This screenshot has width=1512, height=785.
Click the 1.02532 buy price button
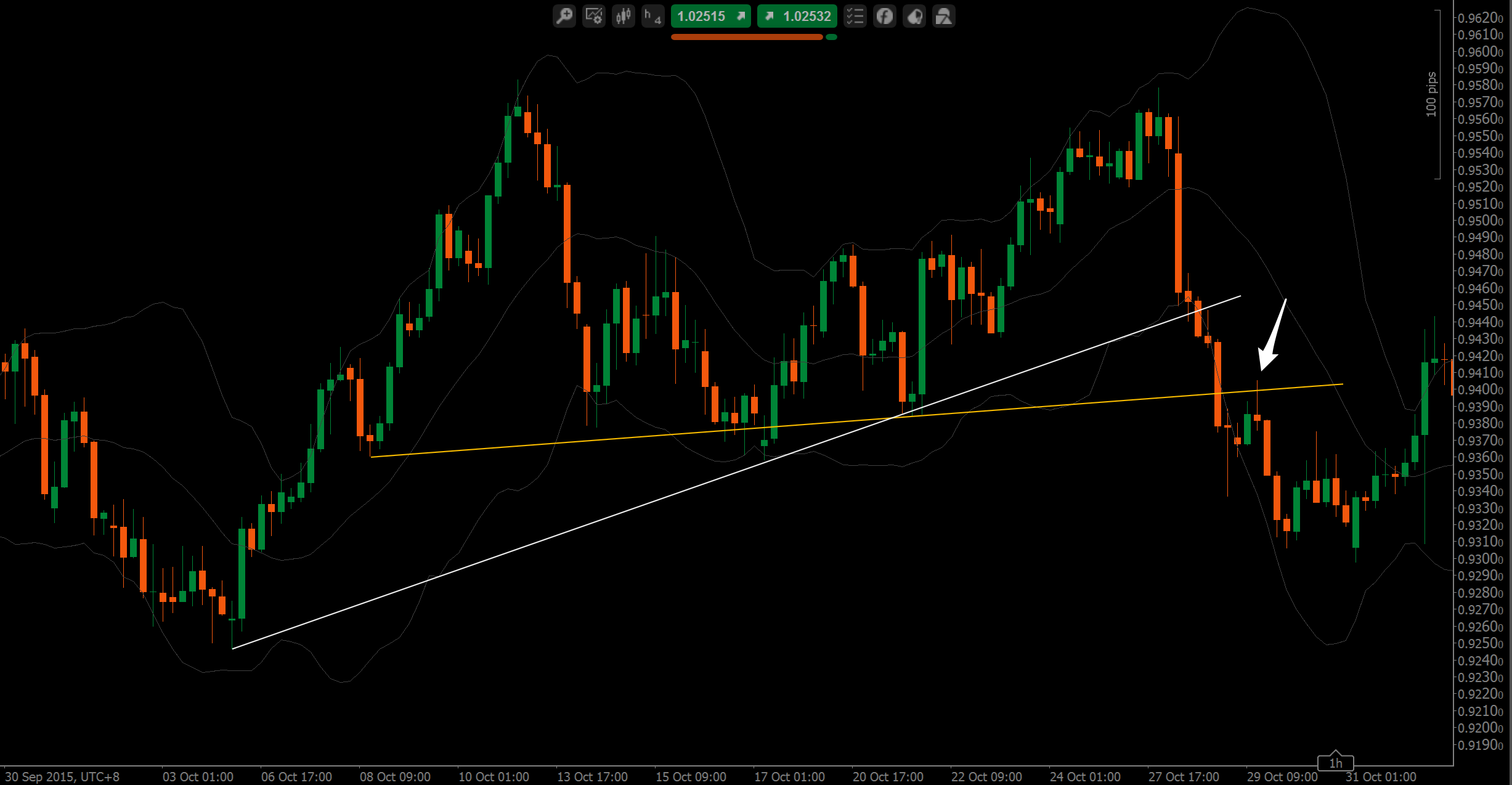[x=797, y=16]
